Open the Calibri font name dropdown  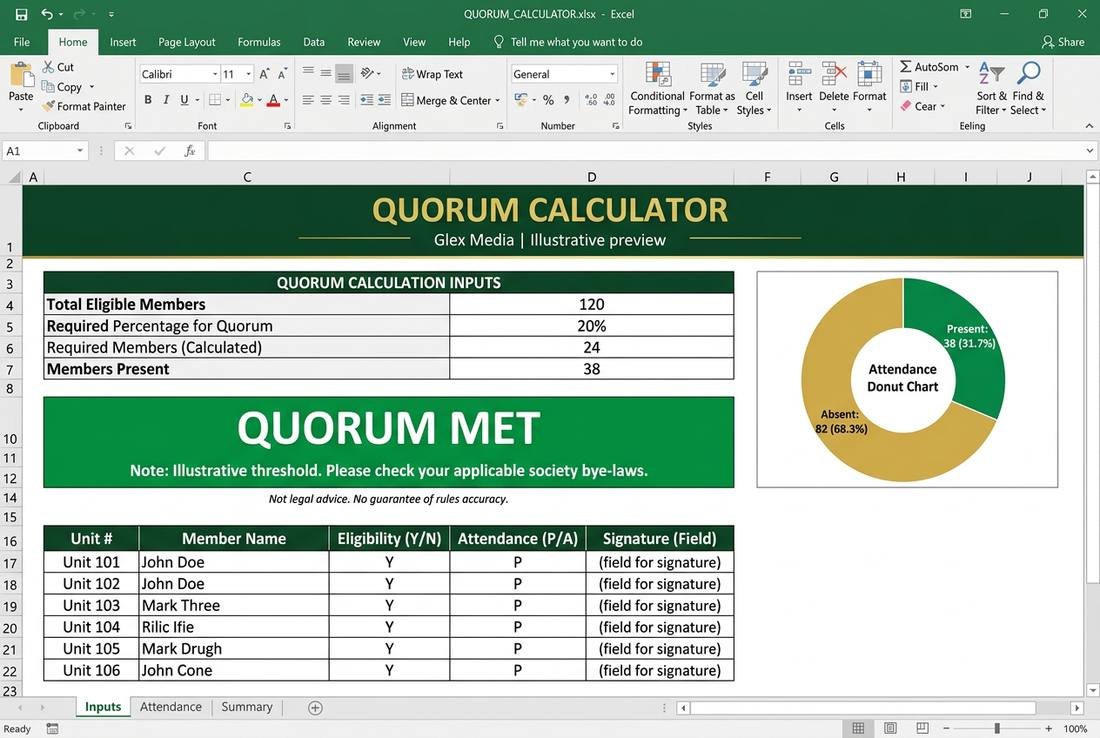click(x=215, y=74)
